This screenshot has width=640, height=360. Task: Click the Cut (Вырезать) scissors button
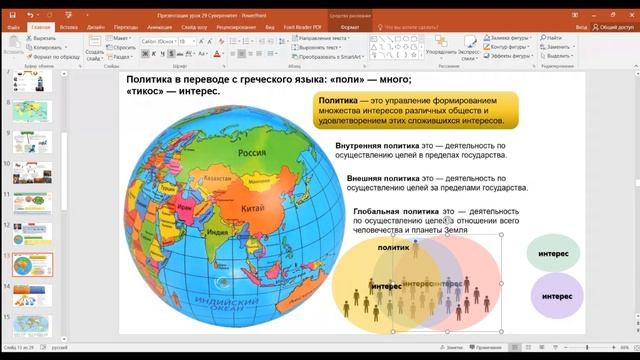[x=41, y=38]
